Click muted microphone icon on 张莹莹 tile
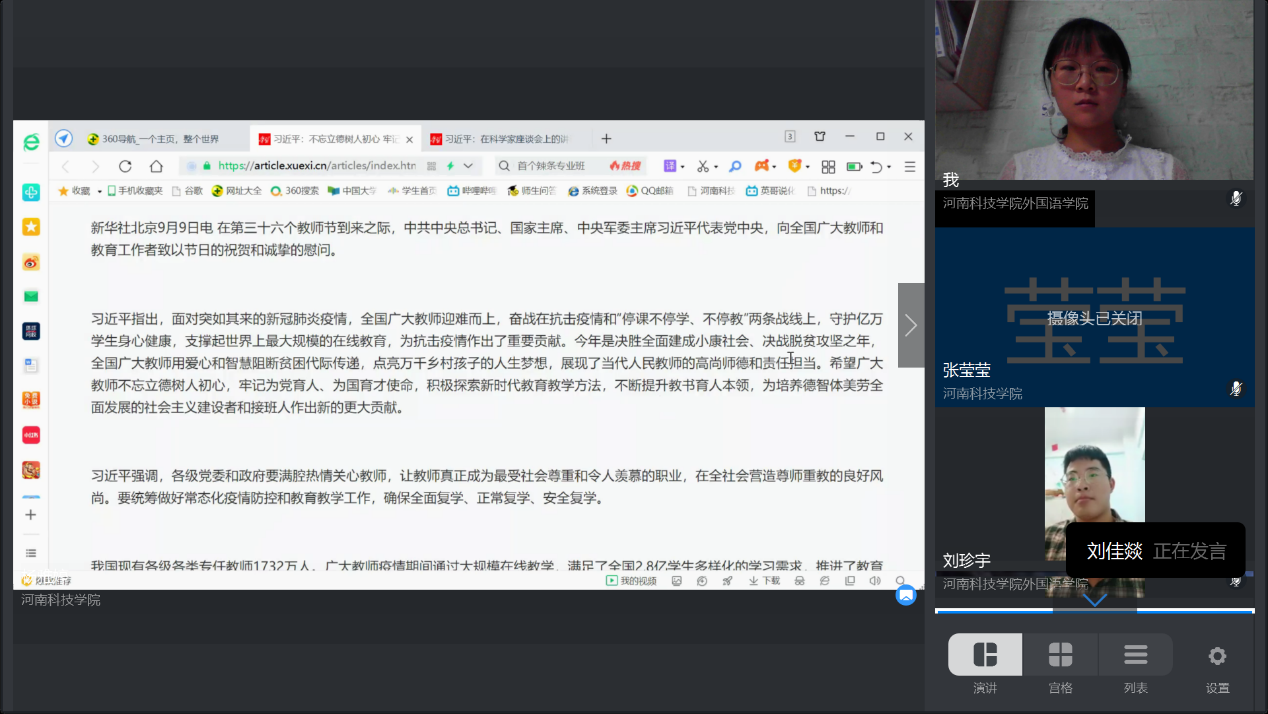Viewport: 1268px width, 714px height. 1236,388
